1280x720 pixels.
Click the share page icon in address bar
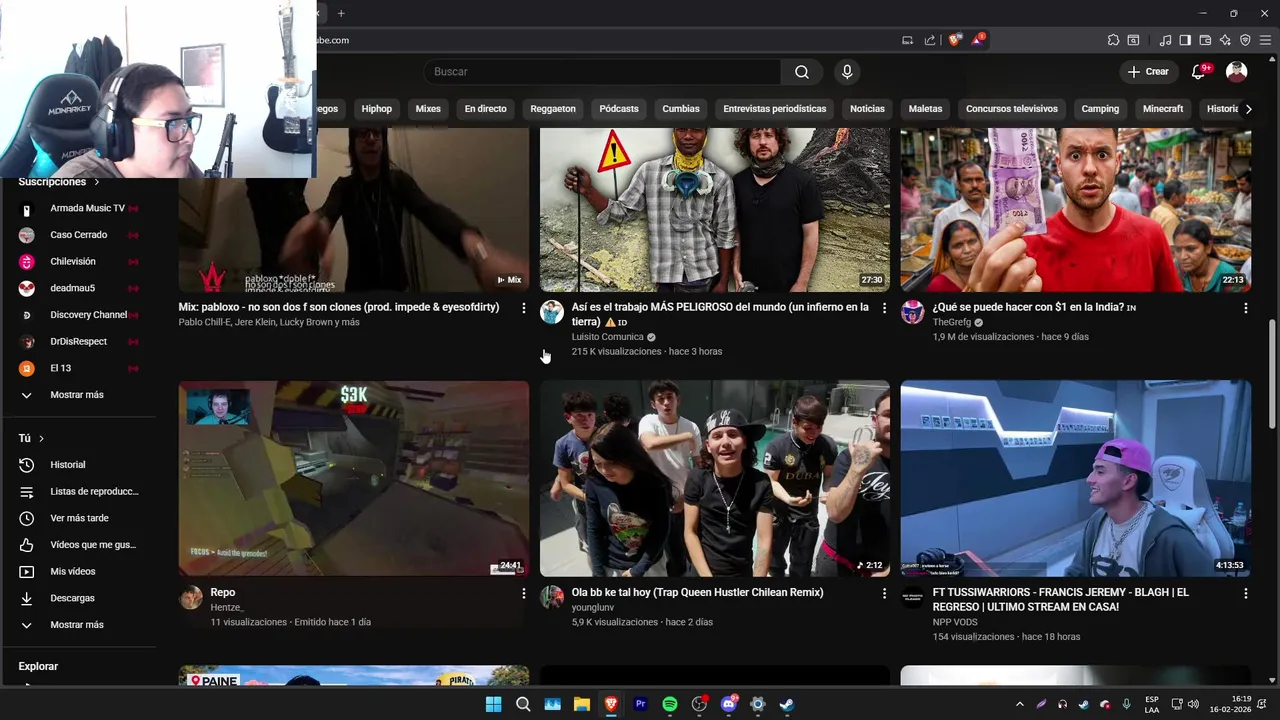tap(930, 40)
